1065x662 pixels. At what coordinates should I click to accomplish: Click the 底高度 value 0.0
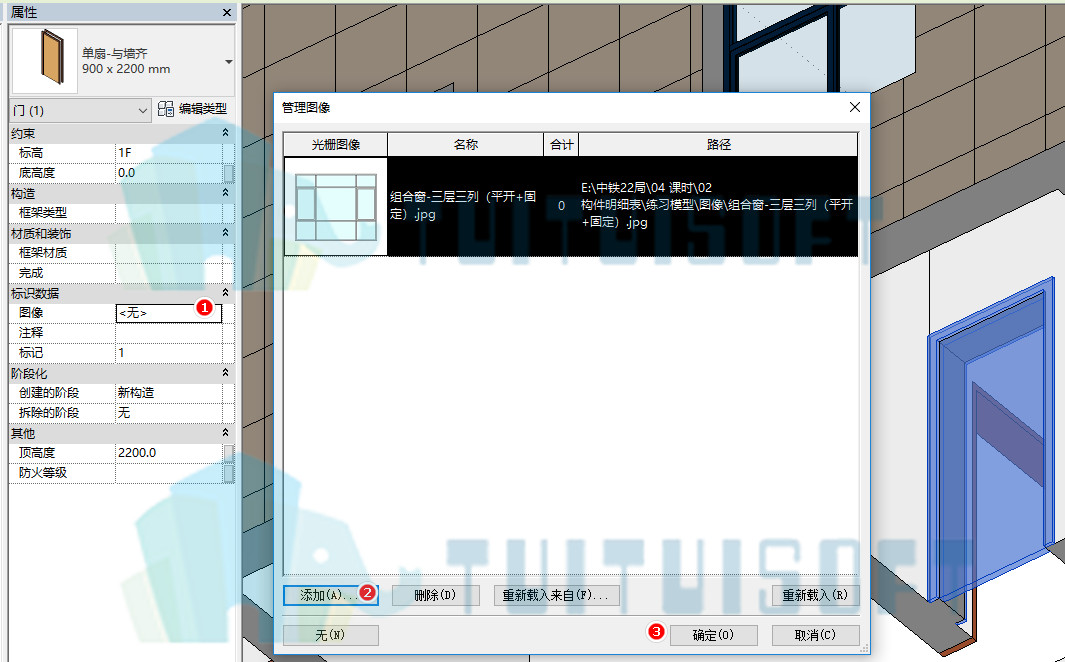click(x=169, y=173)
